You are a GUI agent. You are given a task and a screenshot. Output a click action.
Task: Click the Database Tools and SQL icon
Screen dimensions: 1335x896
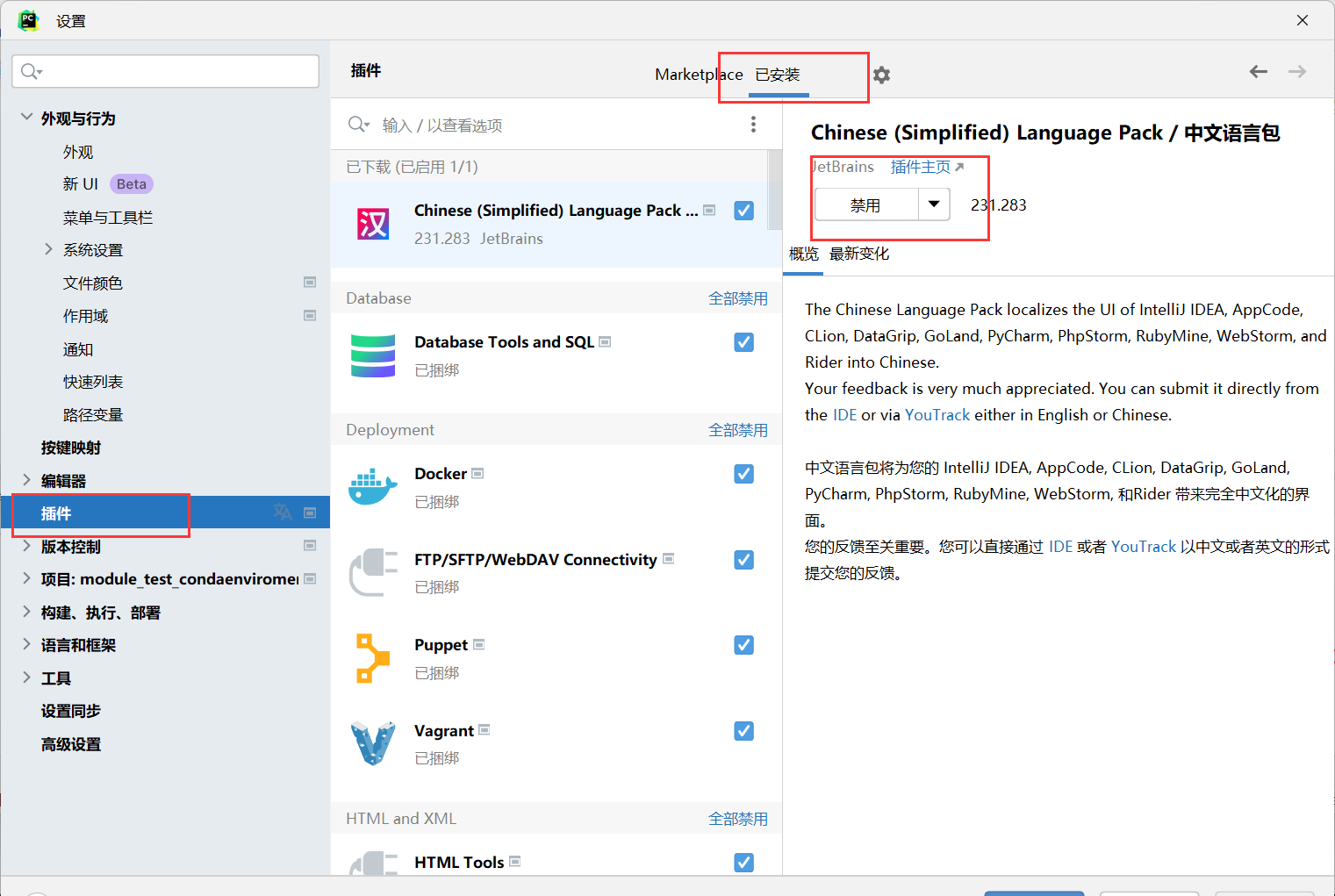pos(373,355)
